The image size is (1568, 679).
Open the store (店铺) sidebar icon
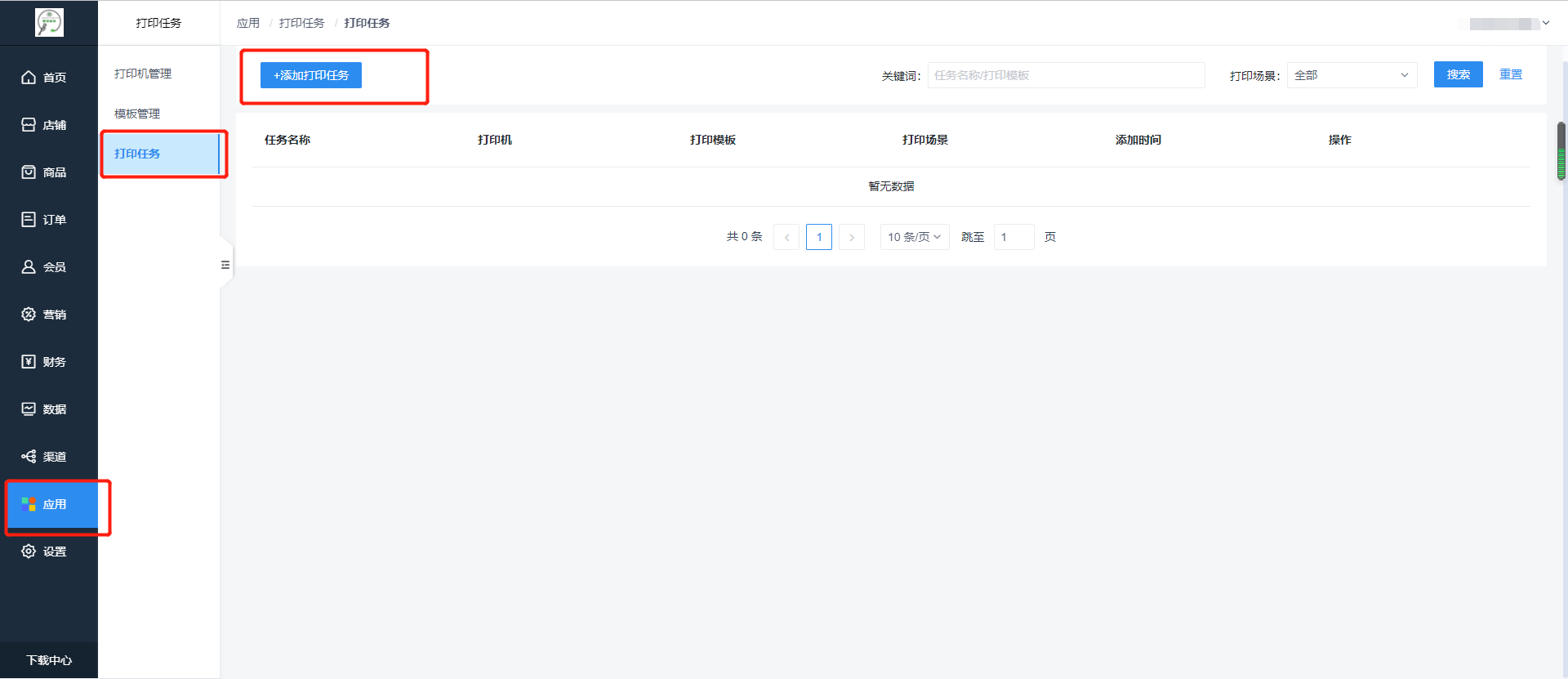tap(29, 125)
